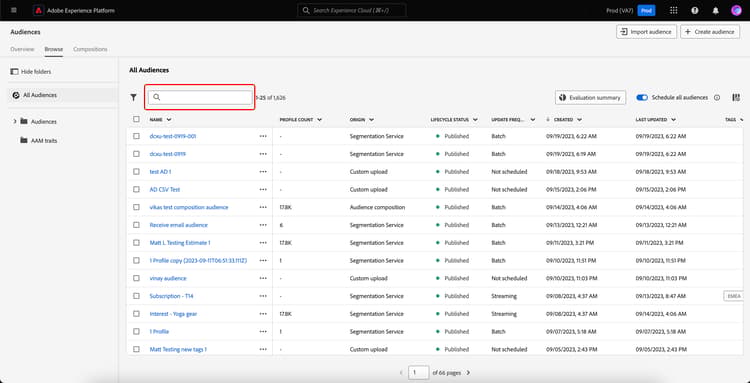This screenshot has height=383, width=750.
Task: Open the Matt Testing new tags 1 link
Action: (178, 349)
